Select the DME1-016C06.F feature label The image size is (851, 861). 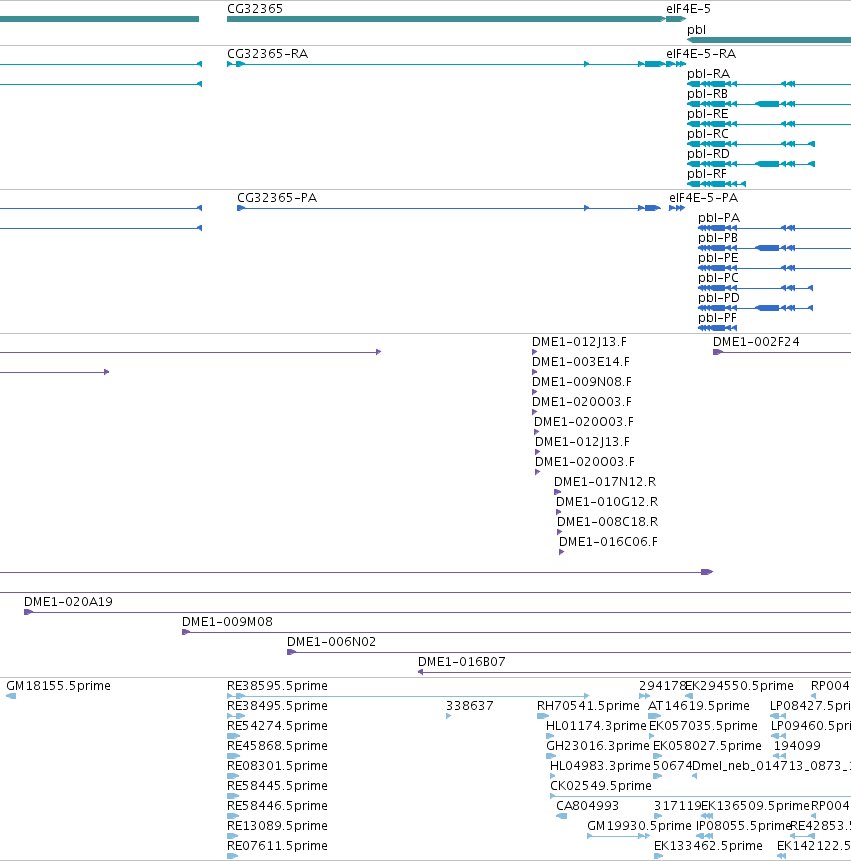tap(608, 542)
